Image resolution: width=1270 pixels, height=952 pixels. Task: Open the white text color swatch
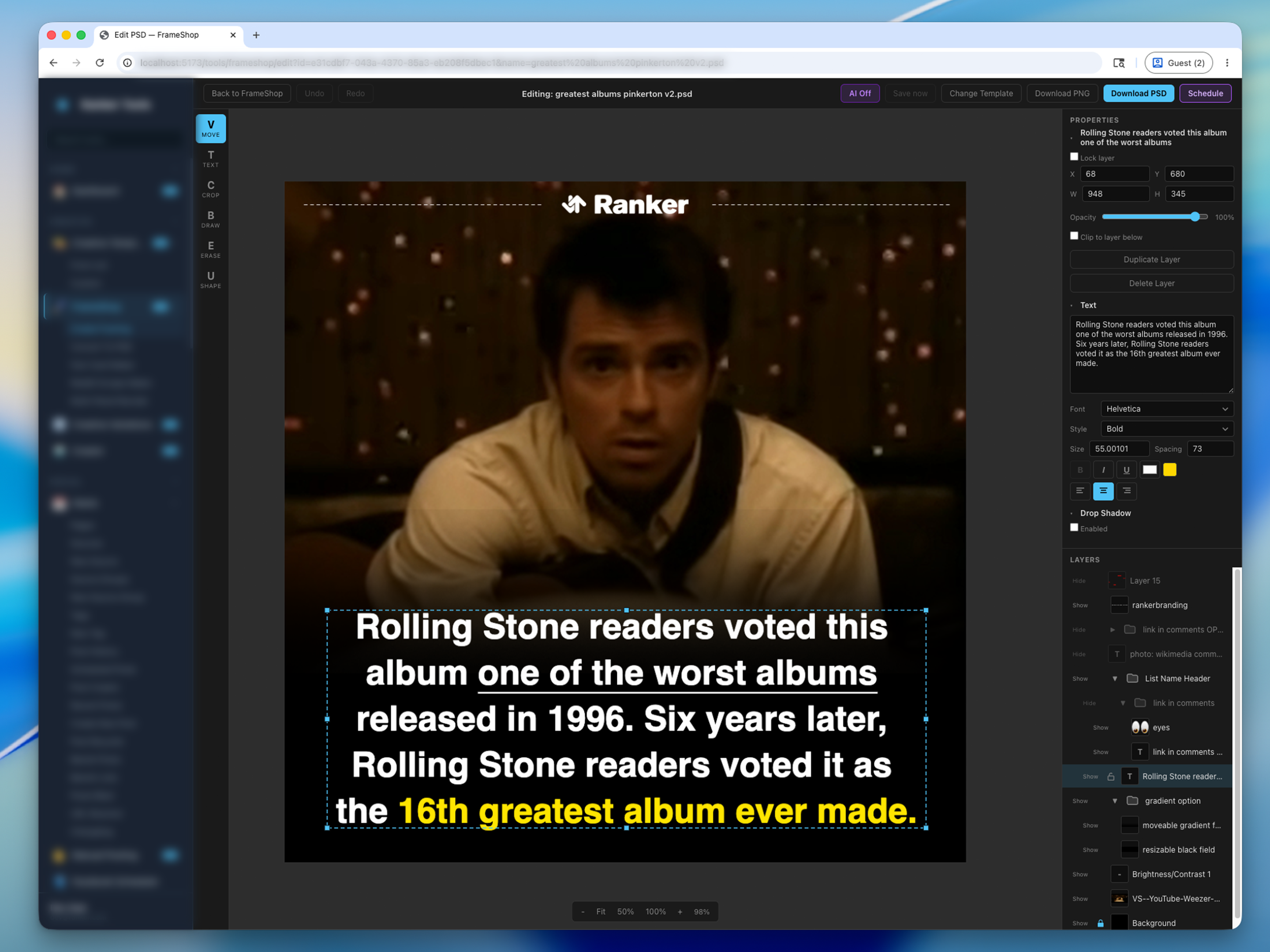click(x=1150, y=470)
